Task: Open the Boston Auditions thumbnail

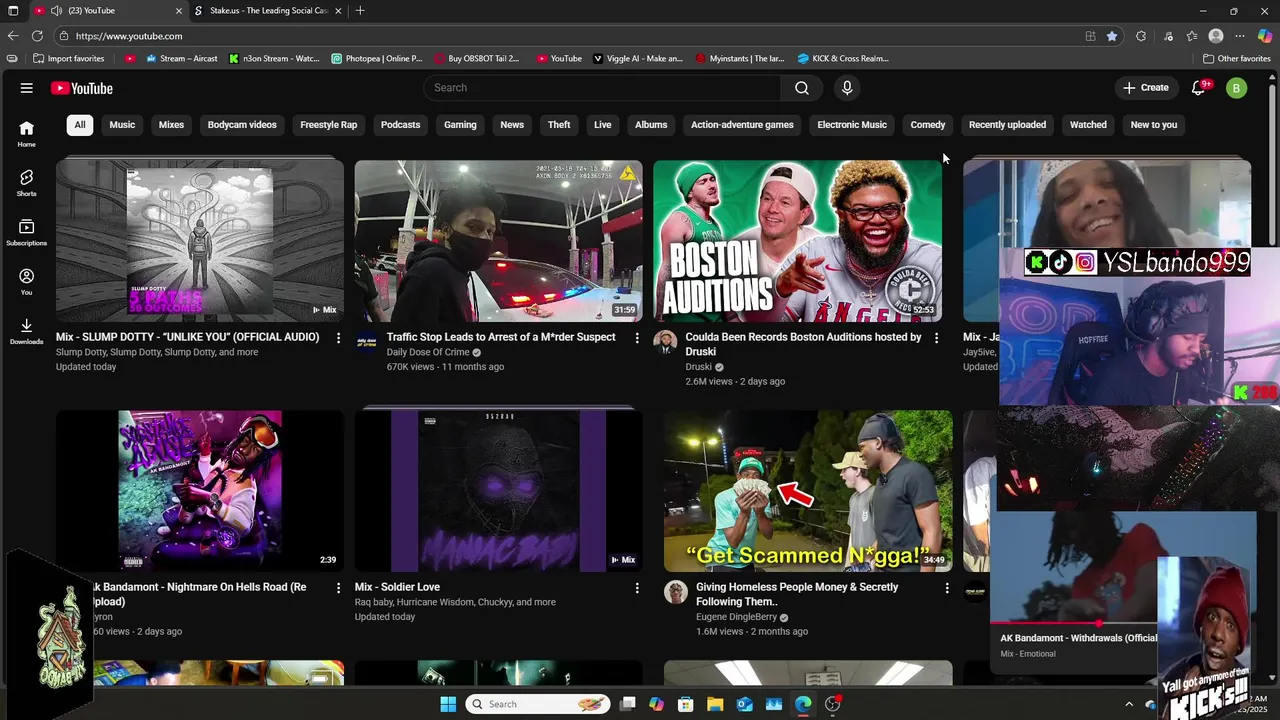Action: pos(797,241)
